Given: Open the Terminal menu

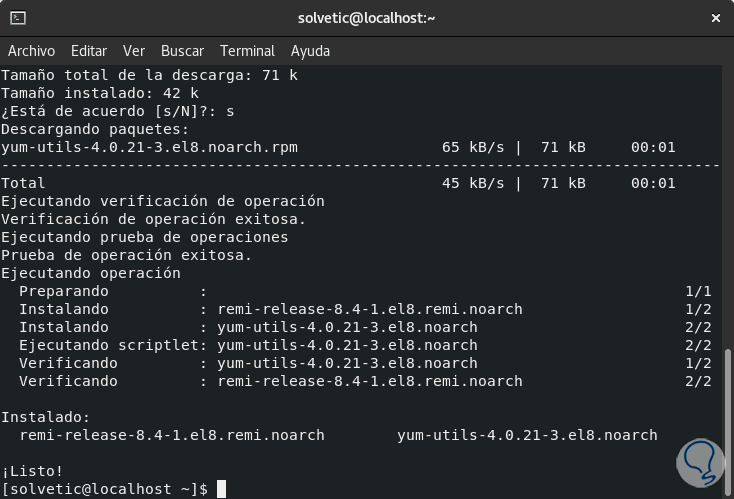Looking at the screenshot, I should [x=247, y=51].
